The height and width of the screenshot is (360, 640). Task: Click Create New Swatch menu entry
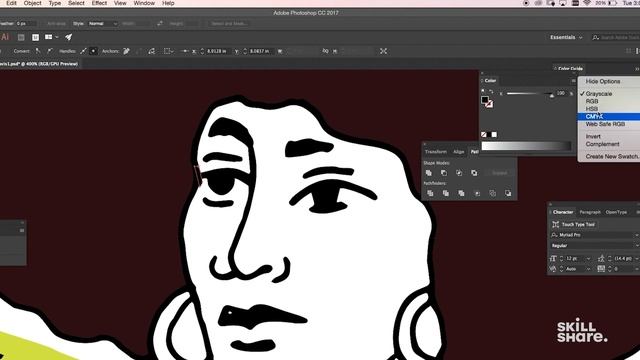(x=612, y=156)
